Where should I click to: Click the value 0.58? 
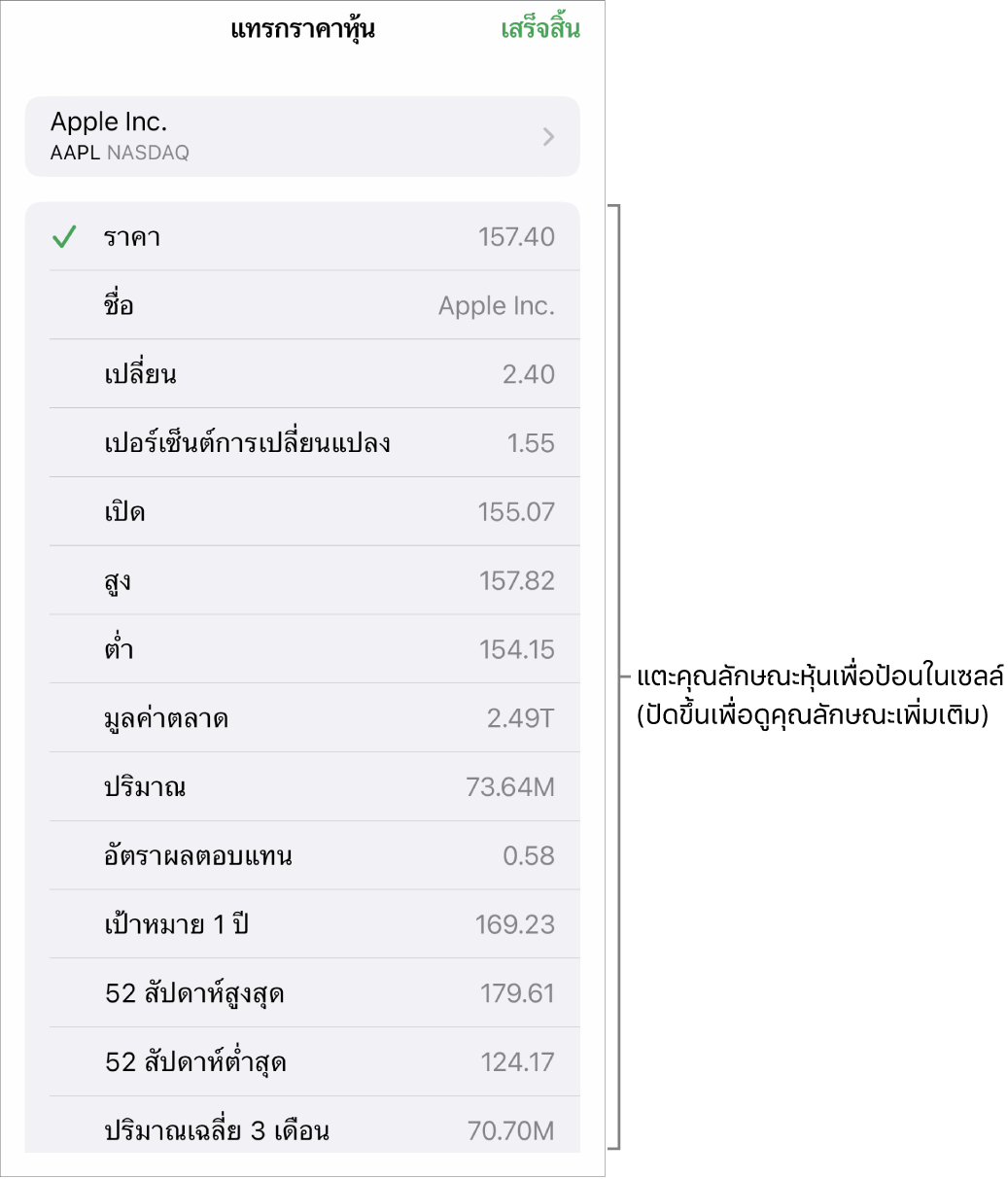(530, 856)
